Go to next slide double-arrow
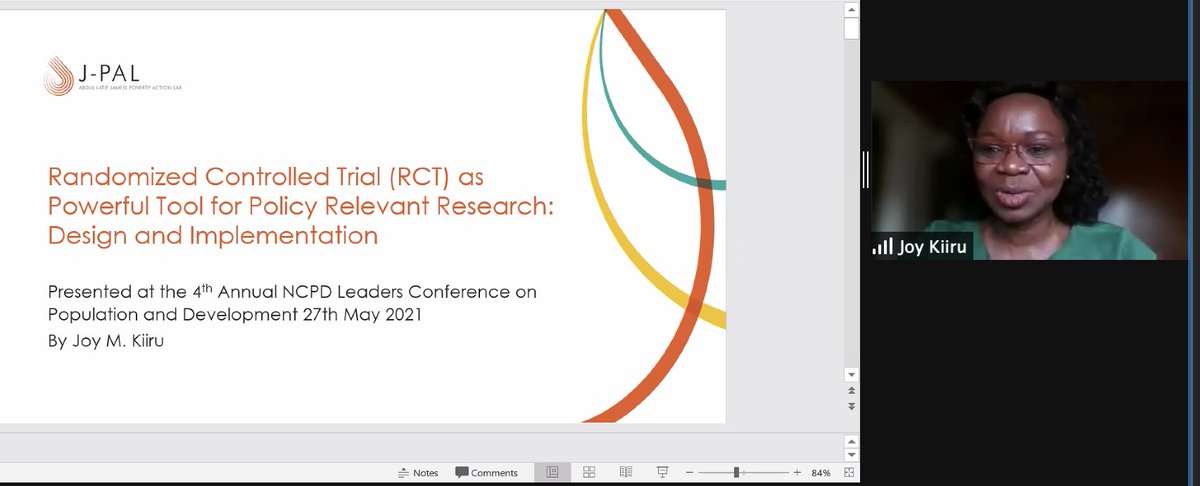This screenshot has height=486, width=1200. coord(851,406)
